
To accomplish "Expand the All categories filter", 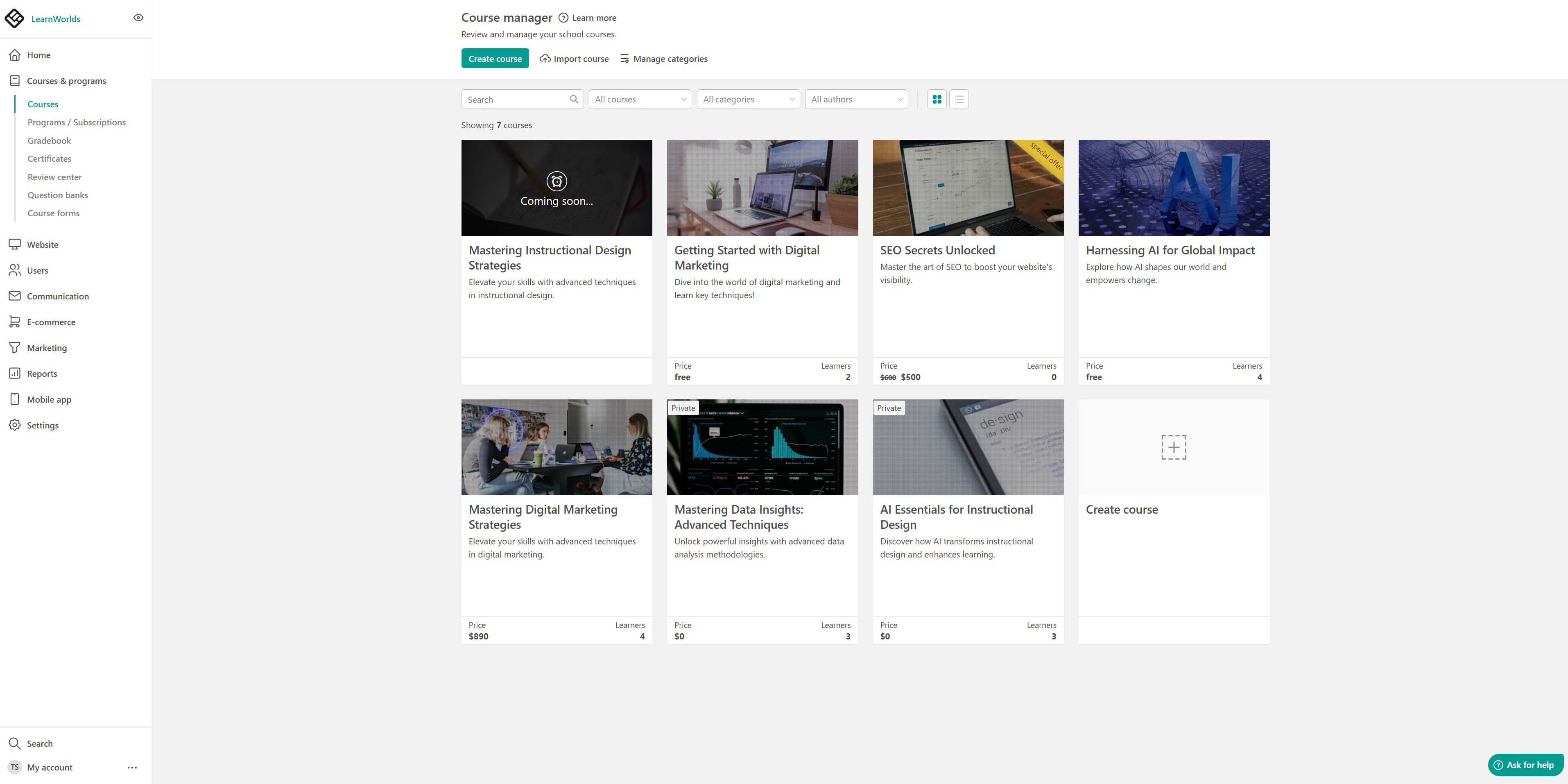I will tap(748, 99).
